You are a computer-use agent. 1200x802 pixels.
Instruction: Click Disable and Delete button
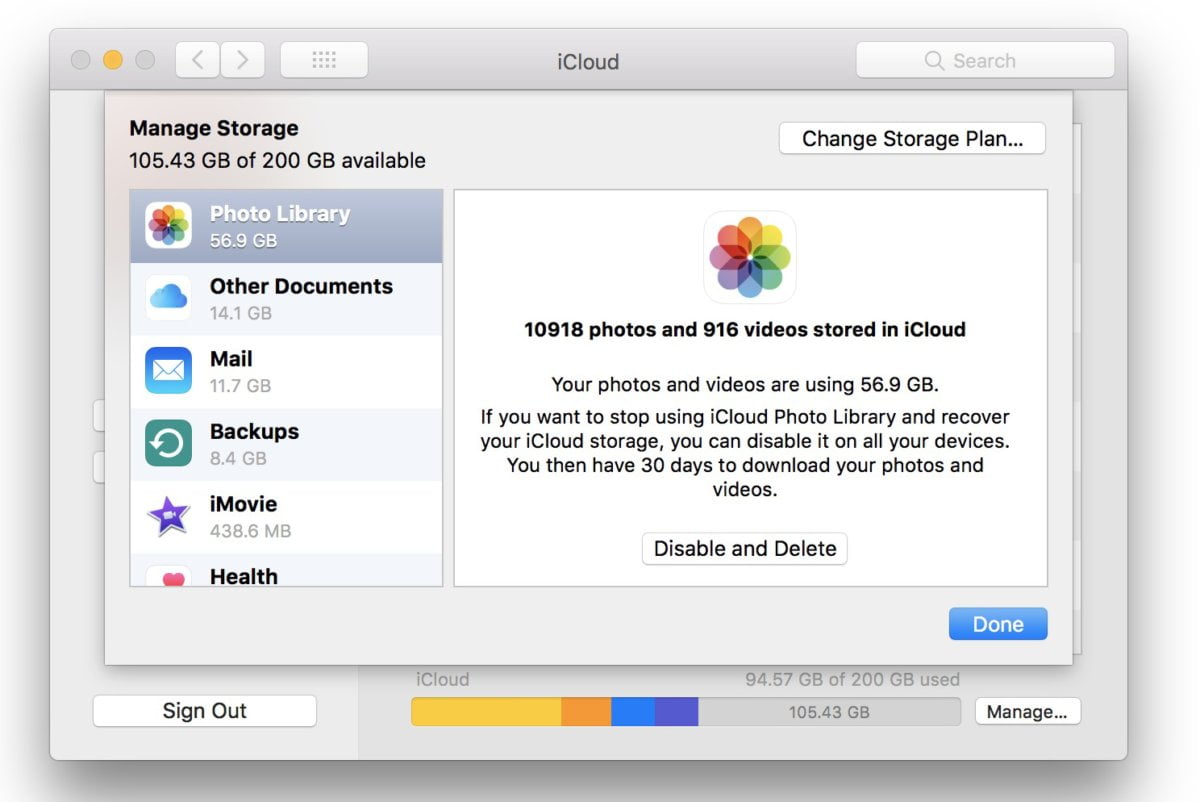745,549
